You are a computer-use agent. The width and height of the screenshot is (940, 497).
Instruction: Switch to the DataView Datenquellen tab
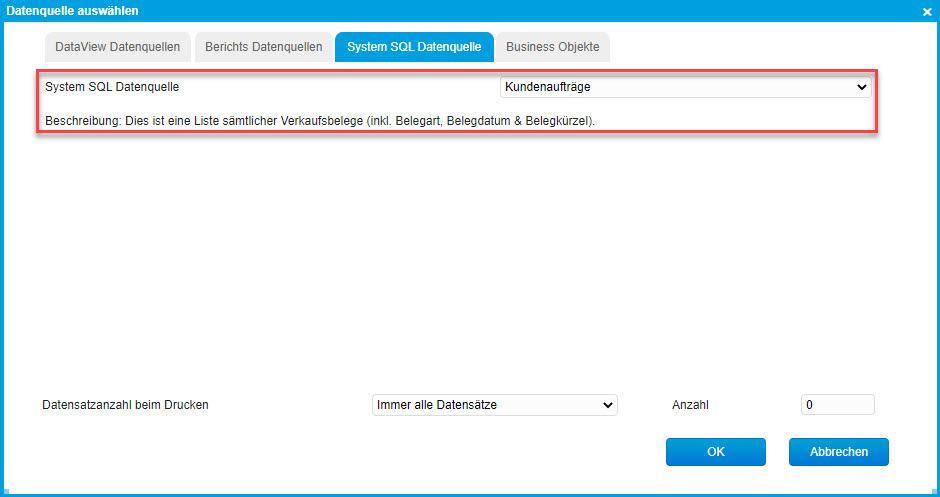(118, 47)
